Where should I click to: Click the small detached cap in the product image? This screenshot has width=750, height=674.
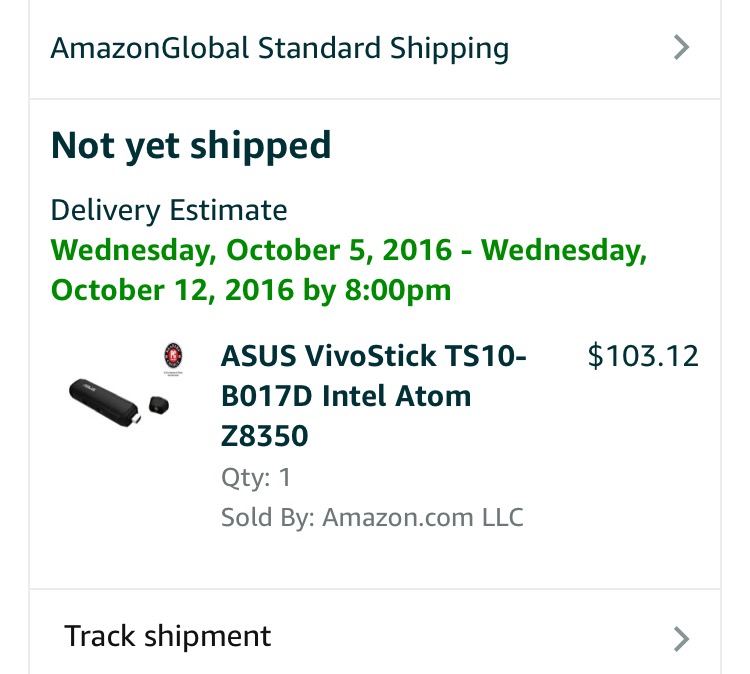159,403
